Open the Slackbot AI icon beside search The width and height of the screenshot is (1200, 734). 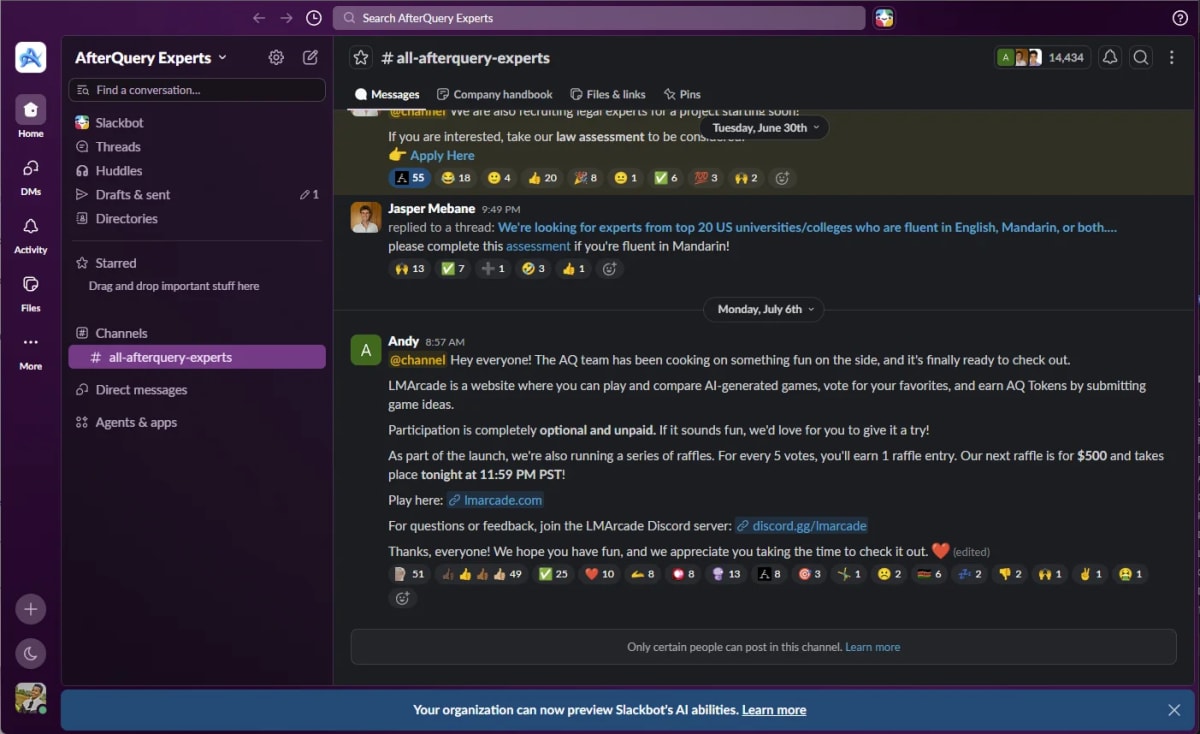pos(884,18)
